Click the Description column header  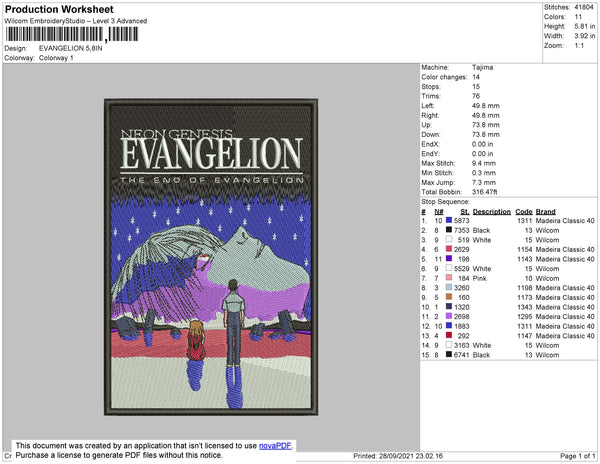(x=492, y=212)
